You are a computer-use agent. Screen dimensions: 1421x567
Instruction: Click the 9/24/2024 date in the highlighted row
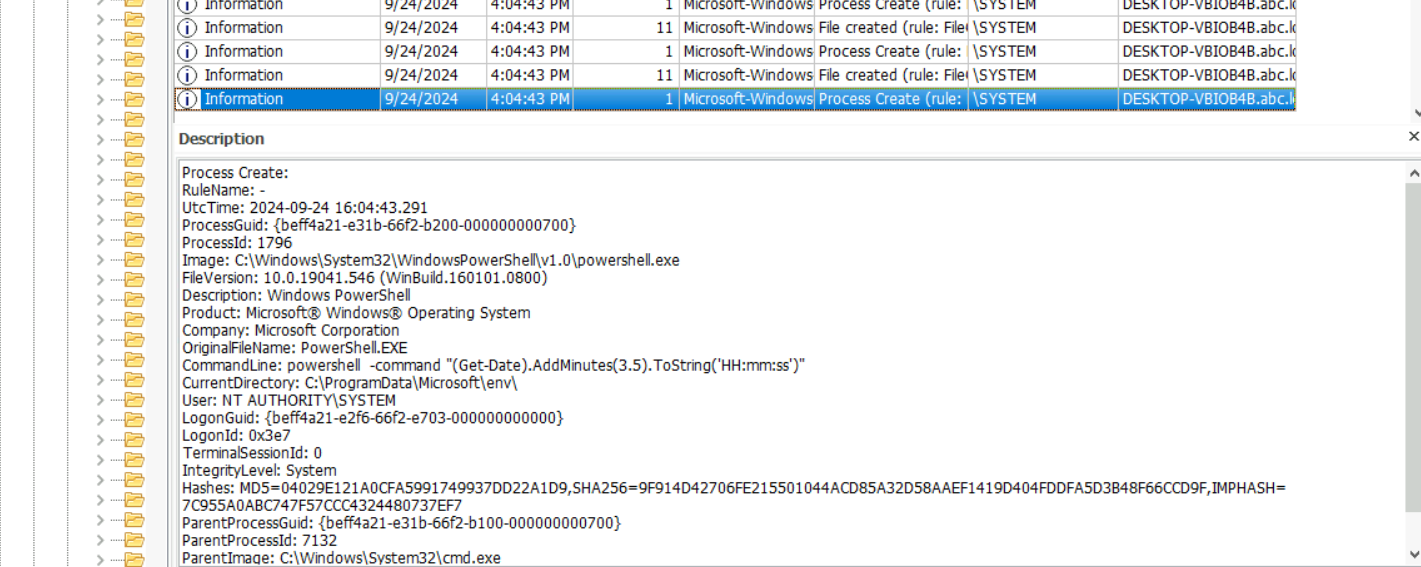point(421,99)
